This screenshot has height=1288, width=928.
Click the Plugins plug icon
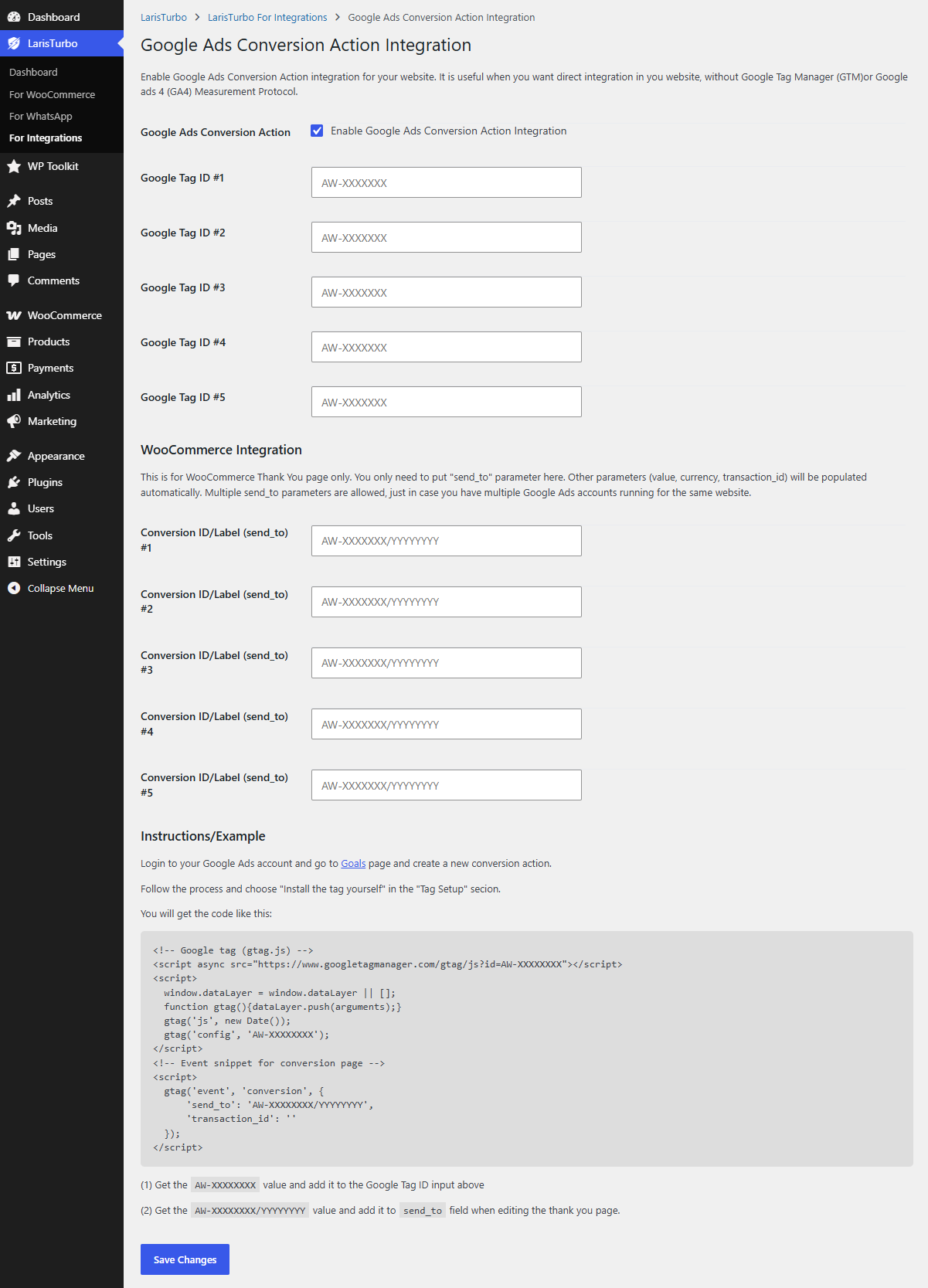(x=14, y=482)
